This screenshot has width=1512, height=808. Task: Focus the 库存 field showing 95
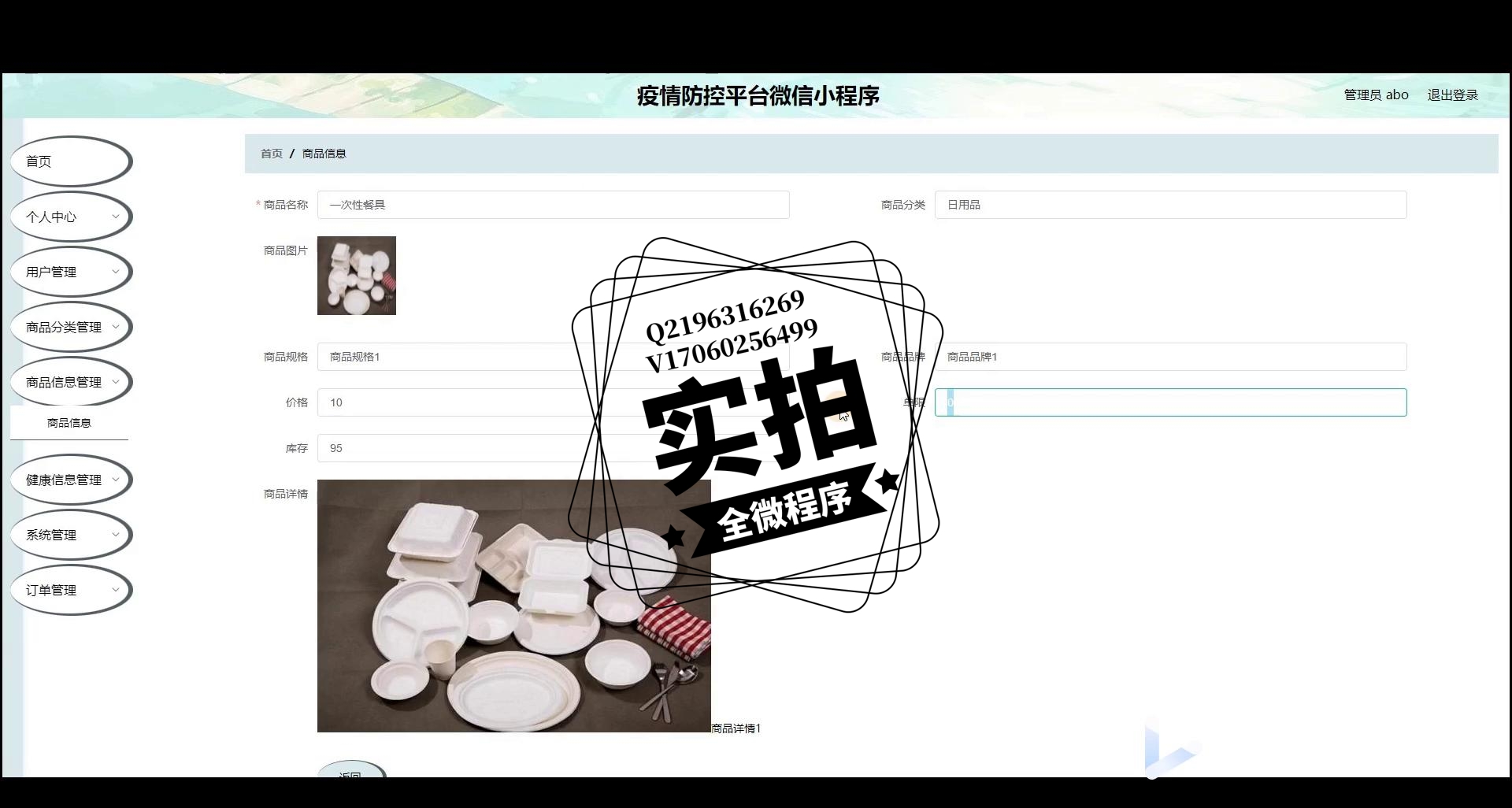tap(553, 448)
